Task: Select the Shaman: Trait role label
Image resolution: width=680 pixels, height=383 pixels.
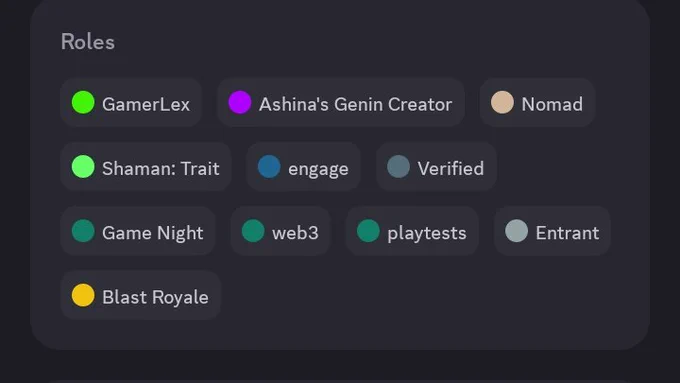Action: point(161,168)
